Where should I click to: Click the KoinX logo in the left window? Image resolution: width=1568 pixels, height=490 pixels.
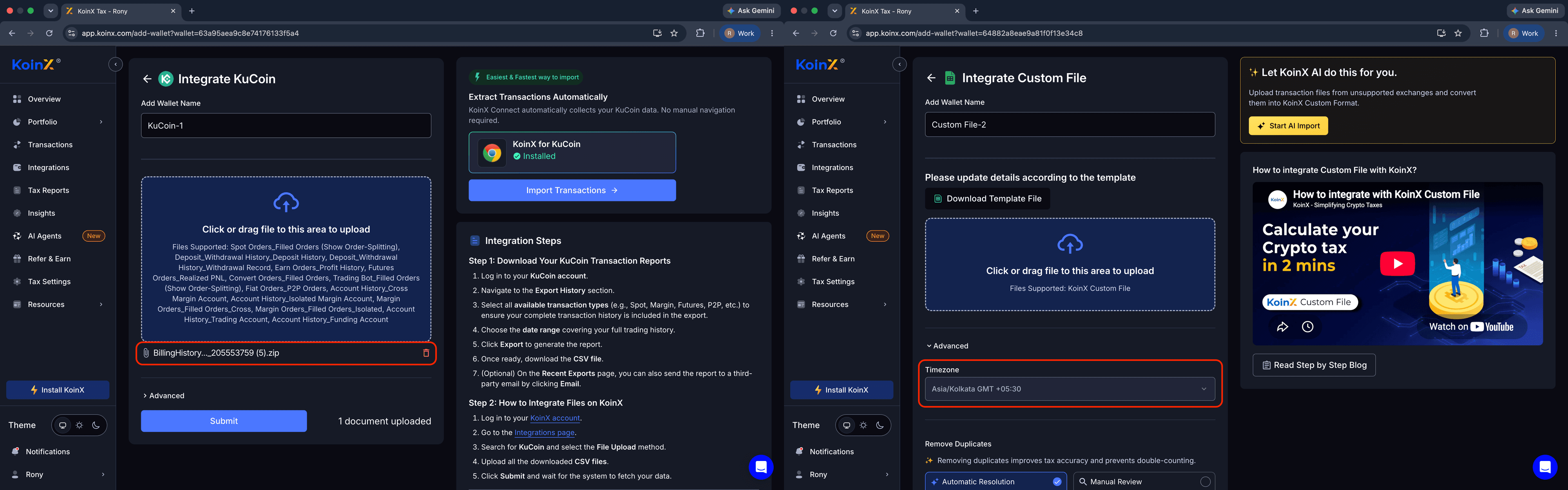(36, 65)
